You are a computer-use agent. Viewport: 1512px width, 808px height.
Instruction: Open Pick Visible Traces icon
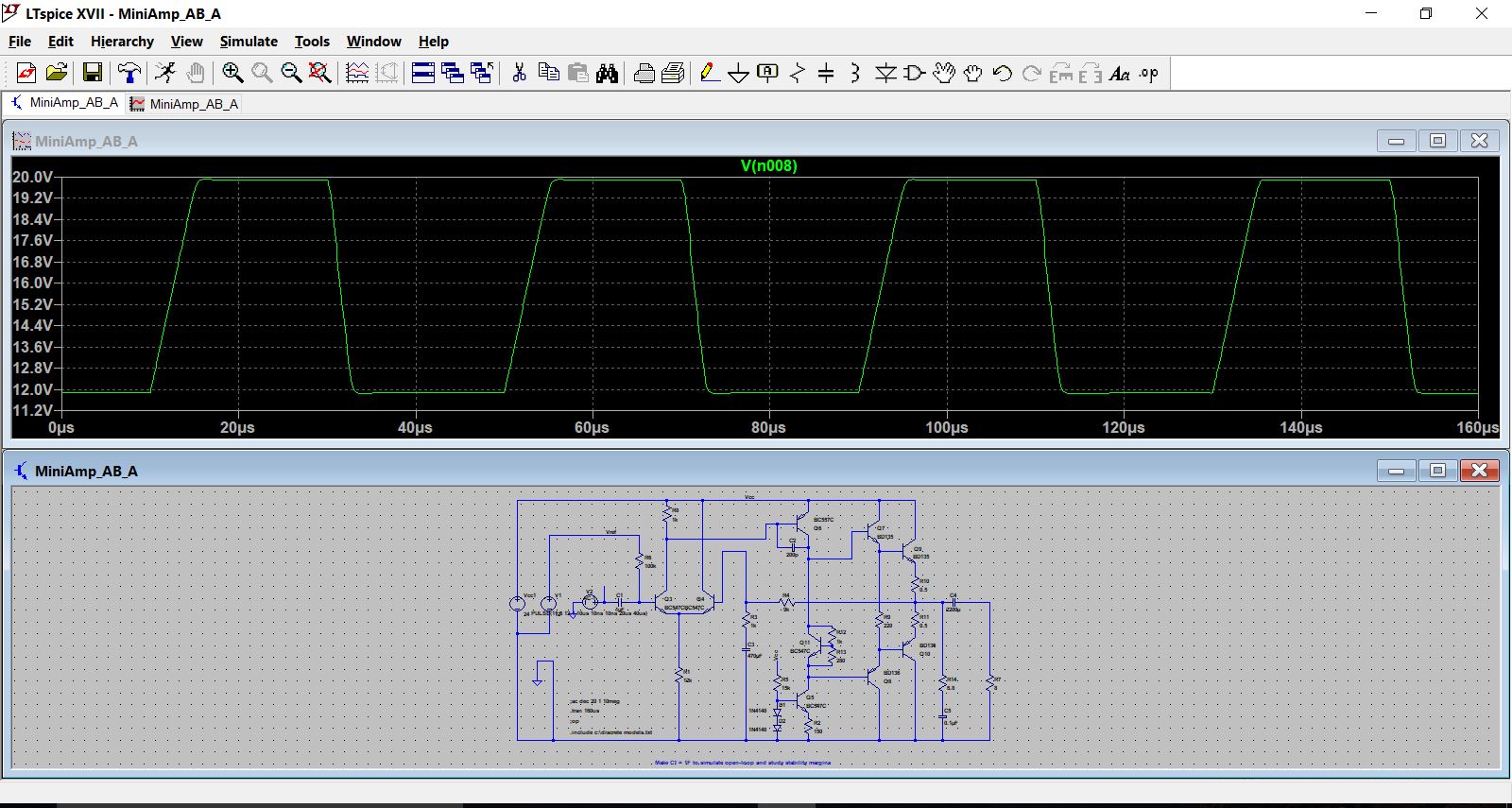click(x=357, y=73)
